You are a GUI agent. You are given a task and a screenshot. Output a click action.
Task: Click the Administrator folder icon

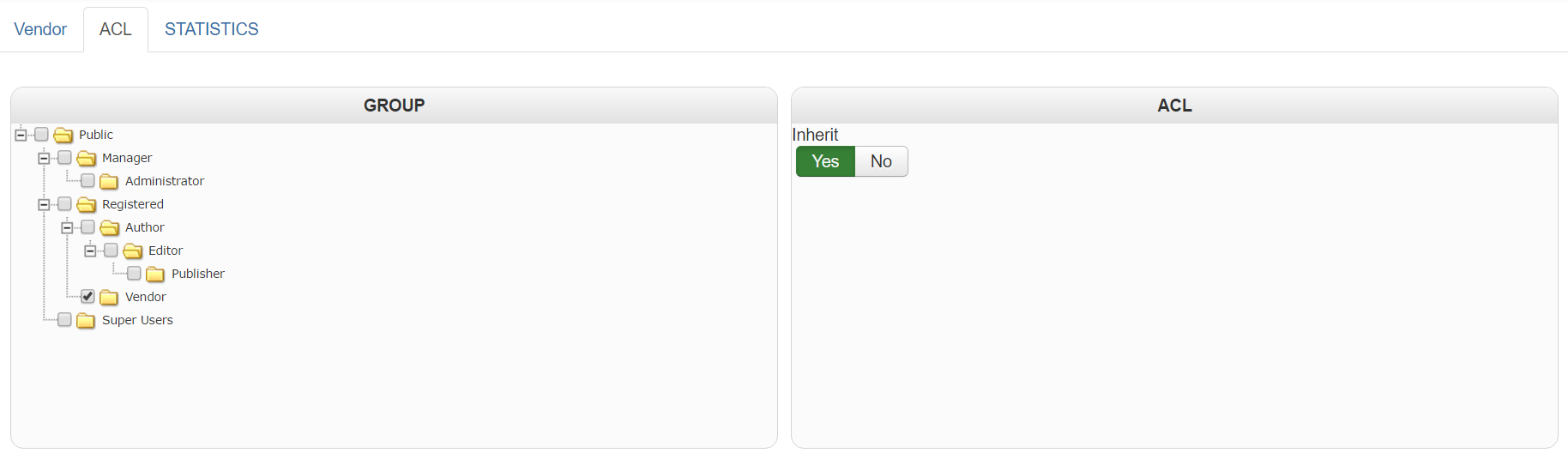click(109, 182)
